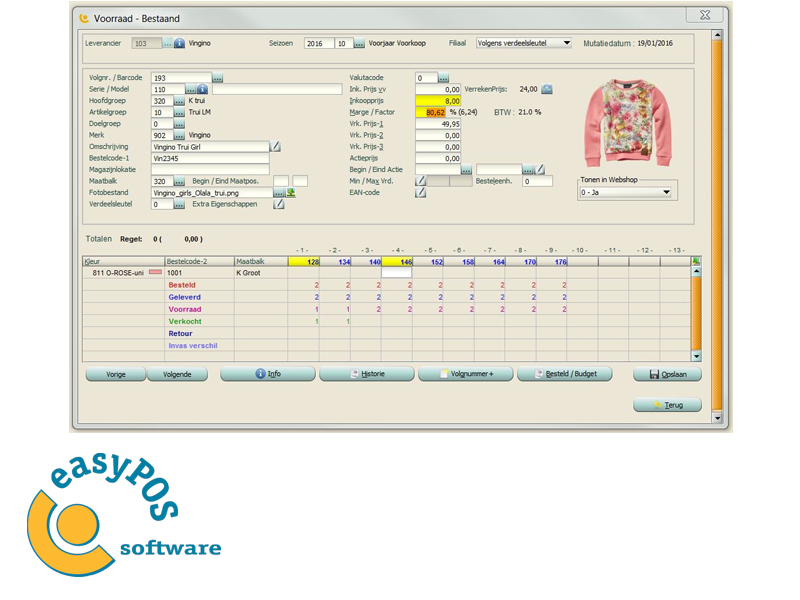Open Besteld / Budget button
Image resolution: width=800 pixels, height=600 pixels.
point(565,373)
